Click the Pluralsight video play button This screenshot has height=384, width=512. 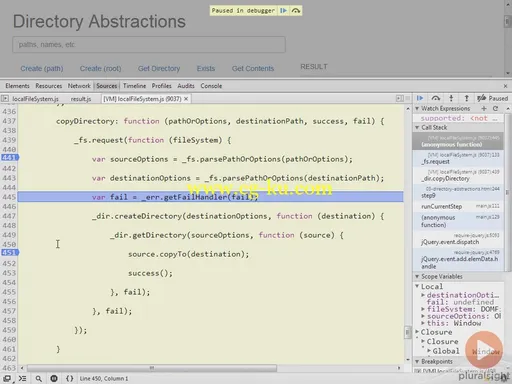[484, 349]
